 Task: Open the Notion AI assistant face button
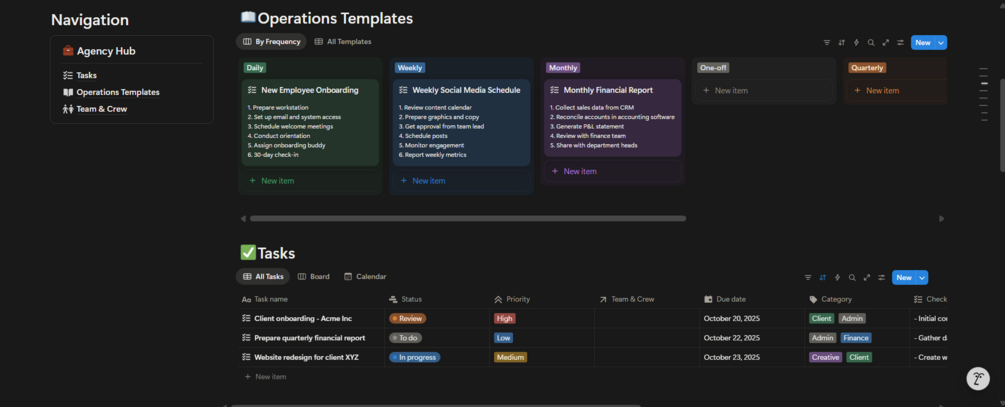click(978, 378)
